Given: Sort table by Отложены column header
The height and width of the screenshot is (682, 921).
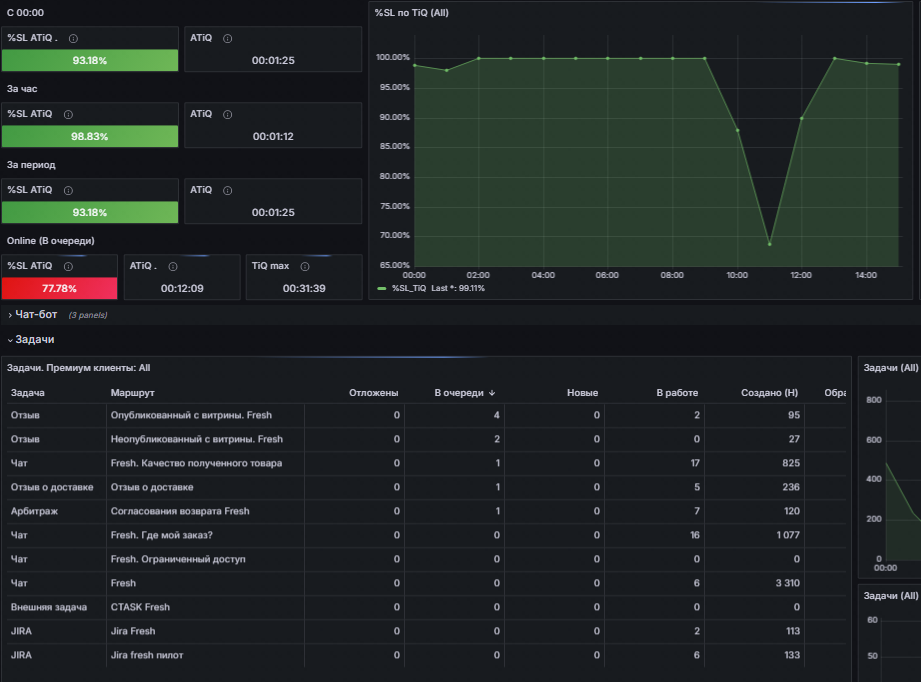Looking at the screenshot, I should pos(374,393).
